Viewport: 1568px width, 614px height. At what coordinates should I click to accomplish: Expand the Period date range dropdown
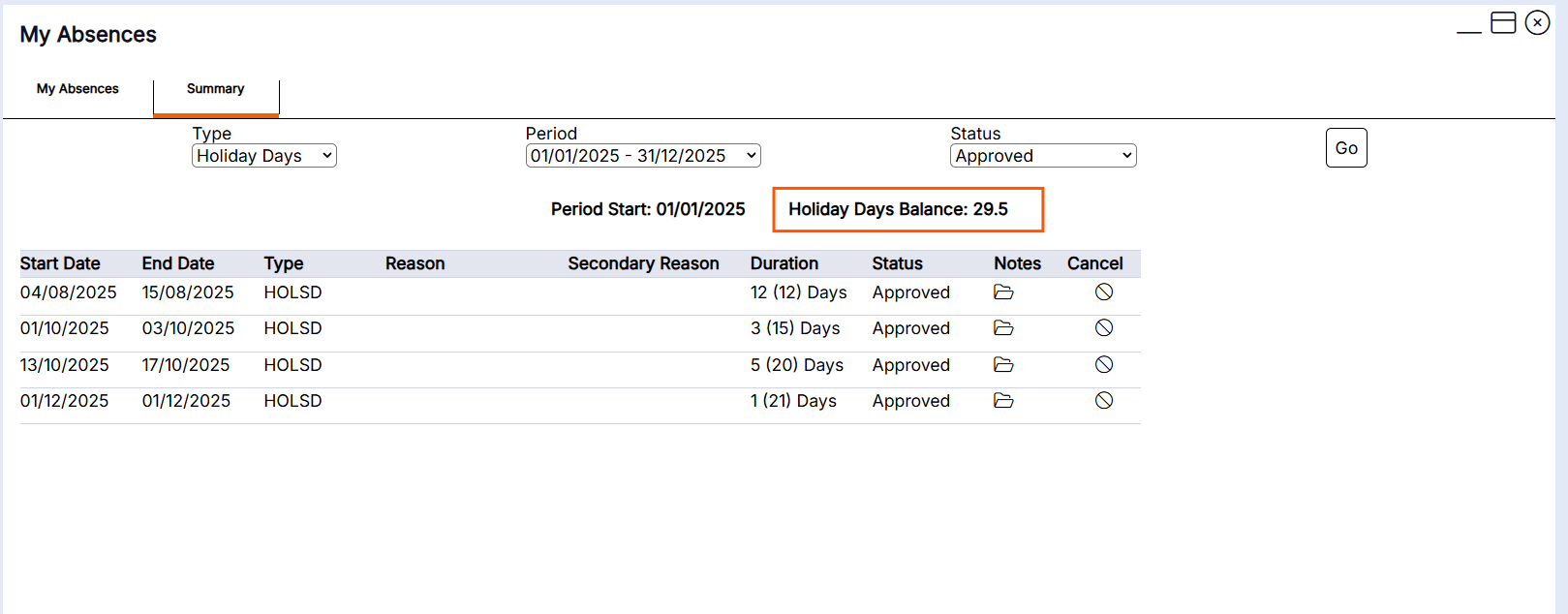(643, 156)
